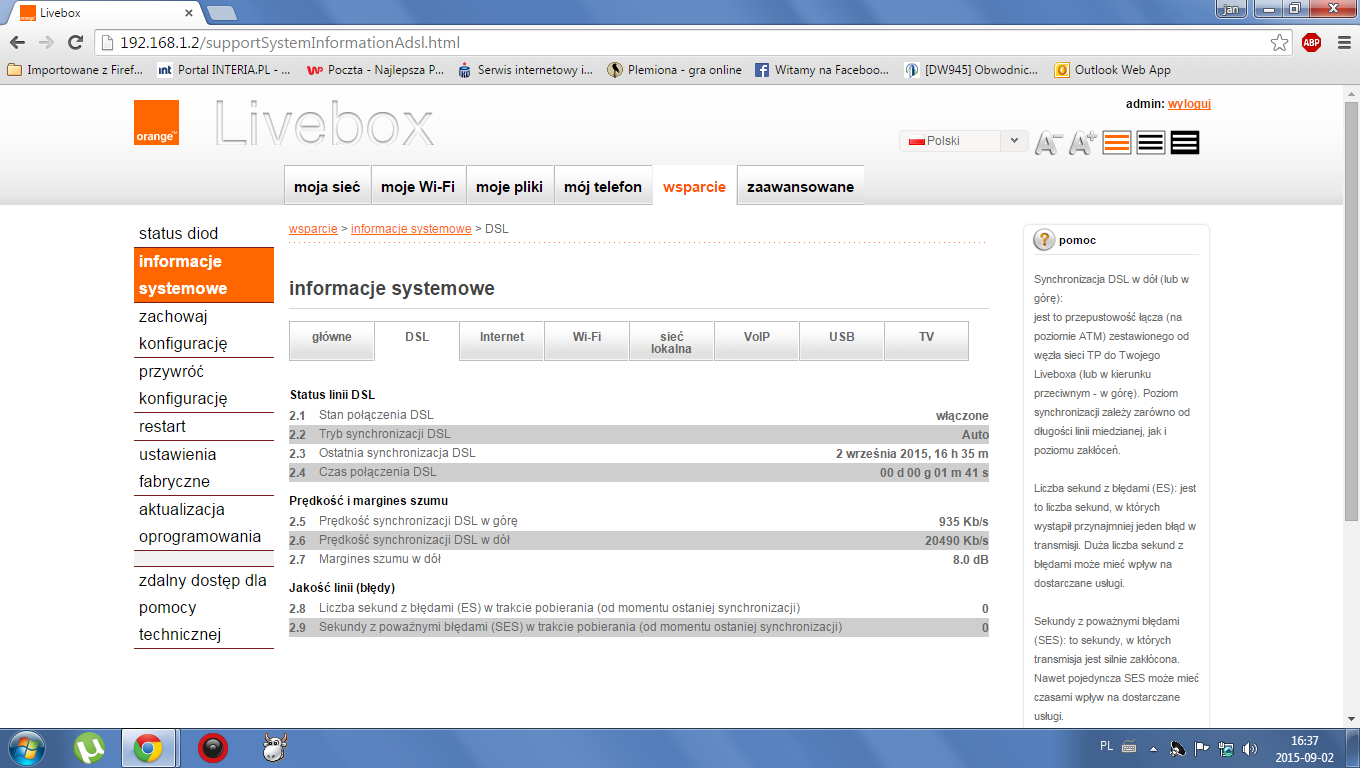Click the Orange logo icon
1360x768 pixels.
(x=156, y=122)
